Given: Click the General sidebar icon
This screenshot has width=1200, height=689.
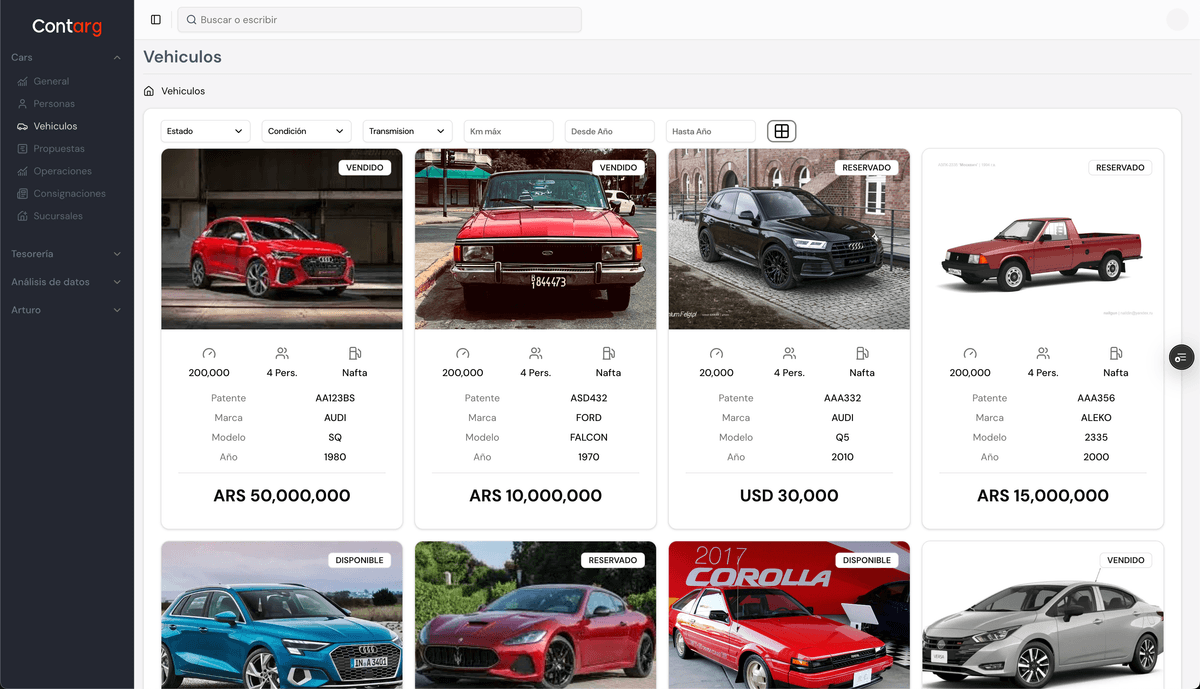Looking at the screenshot, I should (23, 81).
